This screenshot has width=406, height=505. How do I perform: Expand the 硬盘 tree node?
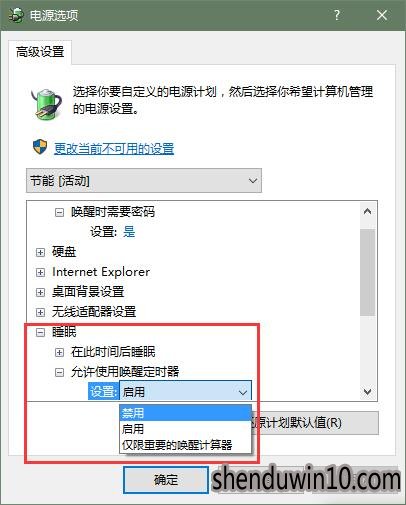(40, 252)
